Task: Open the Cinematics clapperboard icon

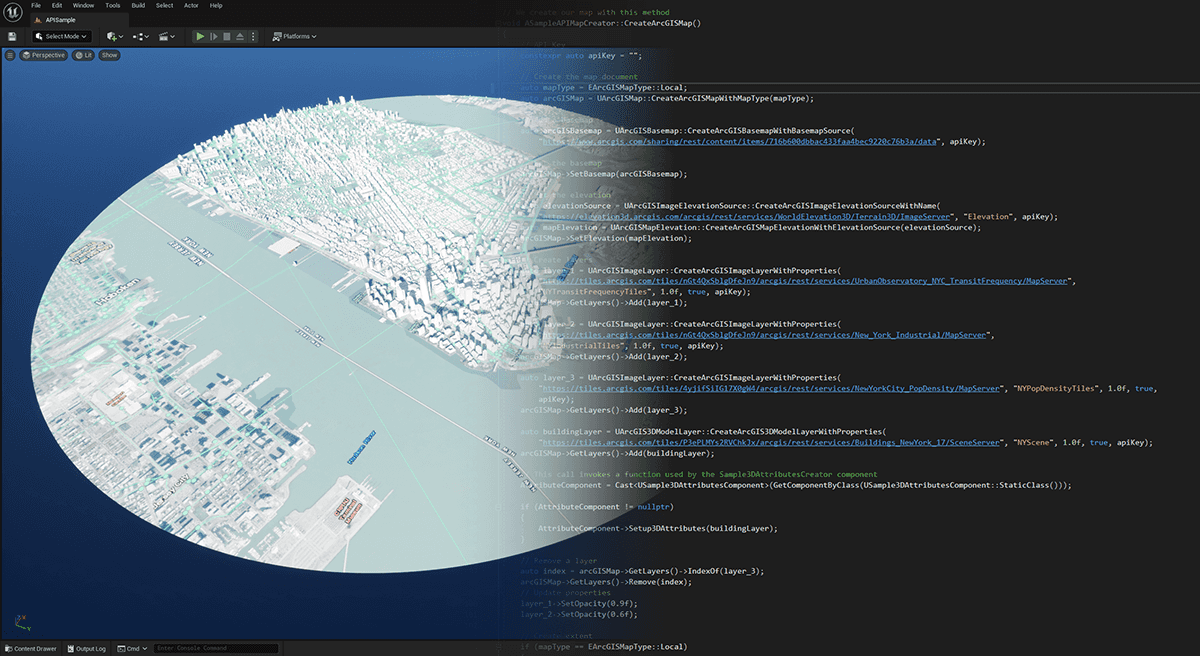Action: pos(165,35)
